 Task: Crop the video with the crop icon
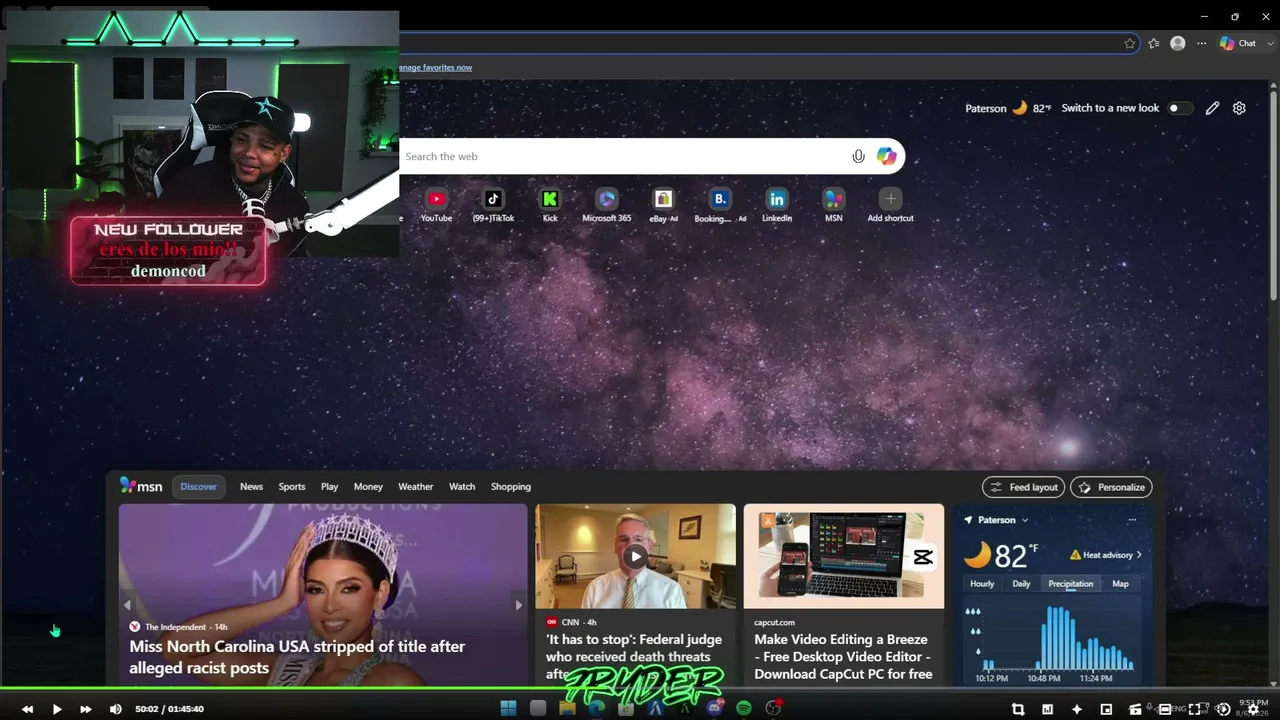point(1018,709)
